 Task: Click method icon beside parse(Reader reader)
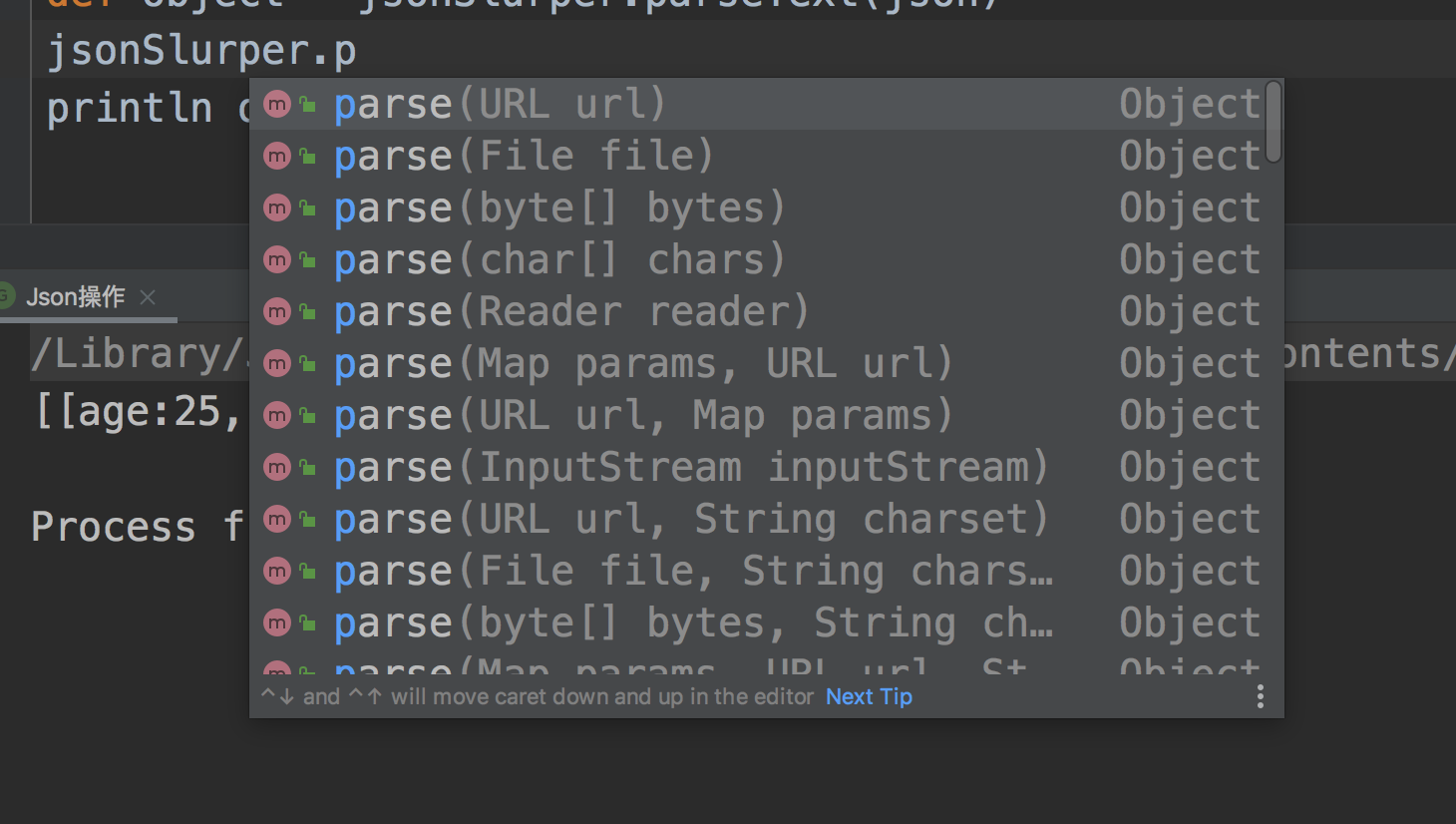click(x=277, y=311)
